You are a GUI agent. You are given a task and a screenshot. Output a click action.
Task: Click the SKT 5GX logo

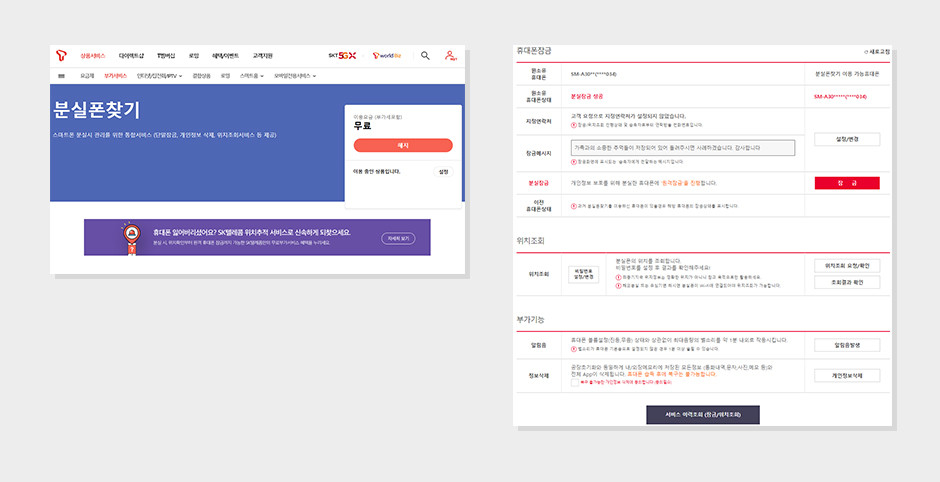(342, 56)
